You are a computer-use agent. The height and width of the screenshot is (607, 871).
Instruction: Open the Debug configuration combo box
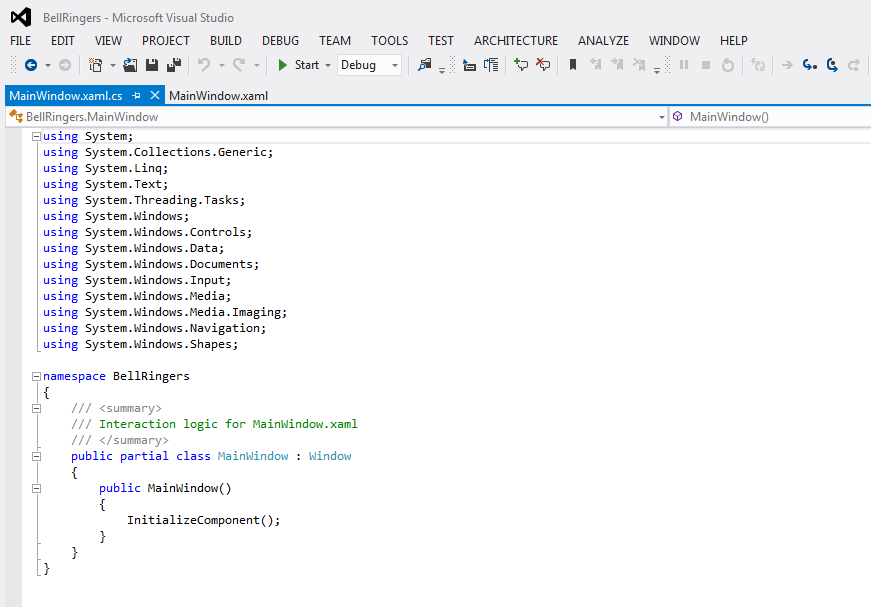pyautogui.click(x=369, y=65)
